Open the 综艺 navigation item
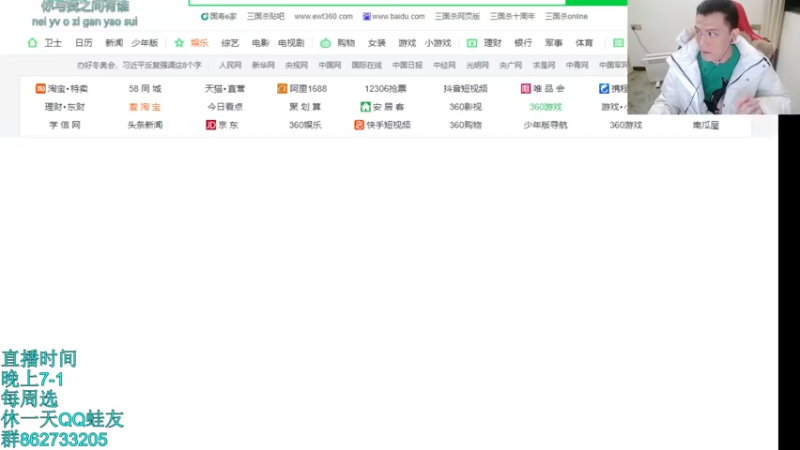The height and width of the screenshot is (450, 800). 230,43
